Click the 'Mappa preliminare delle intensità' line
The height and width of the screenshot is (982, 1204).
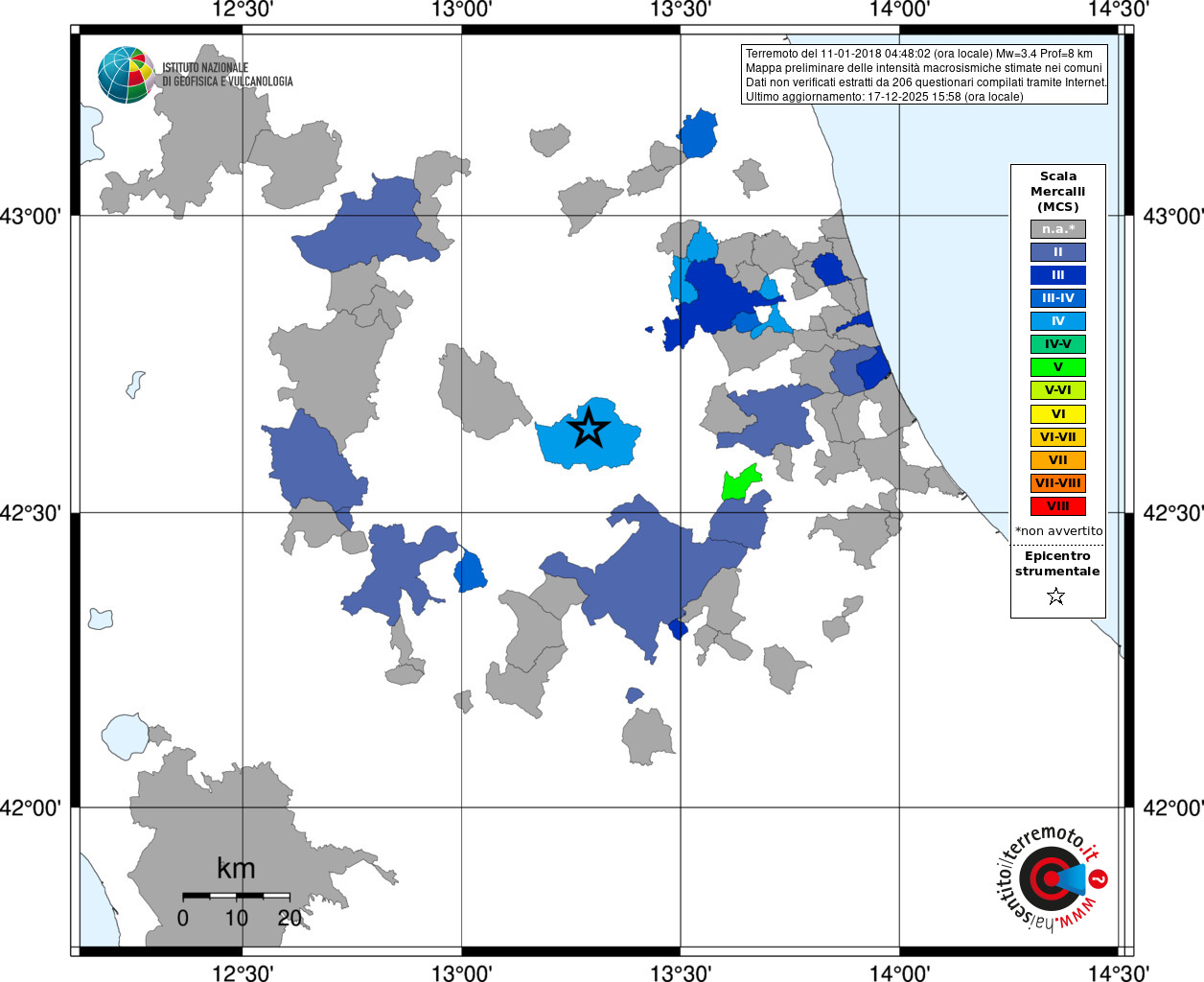[x=924, y=68]
